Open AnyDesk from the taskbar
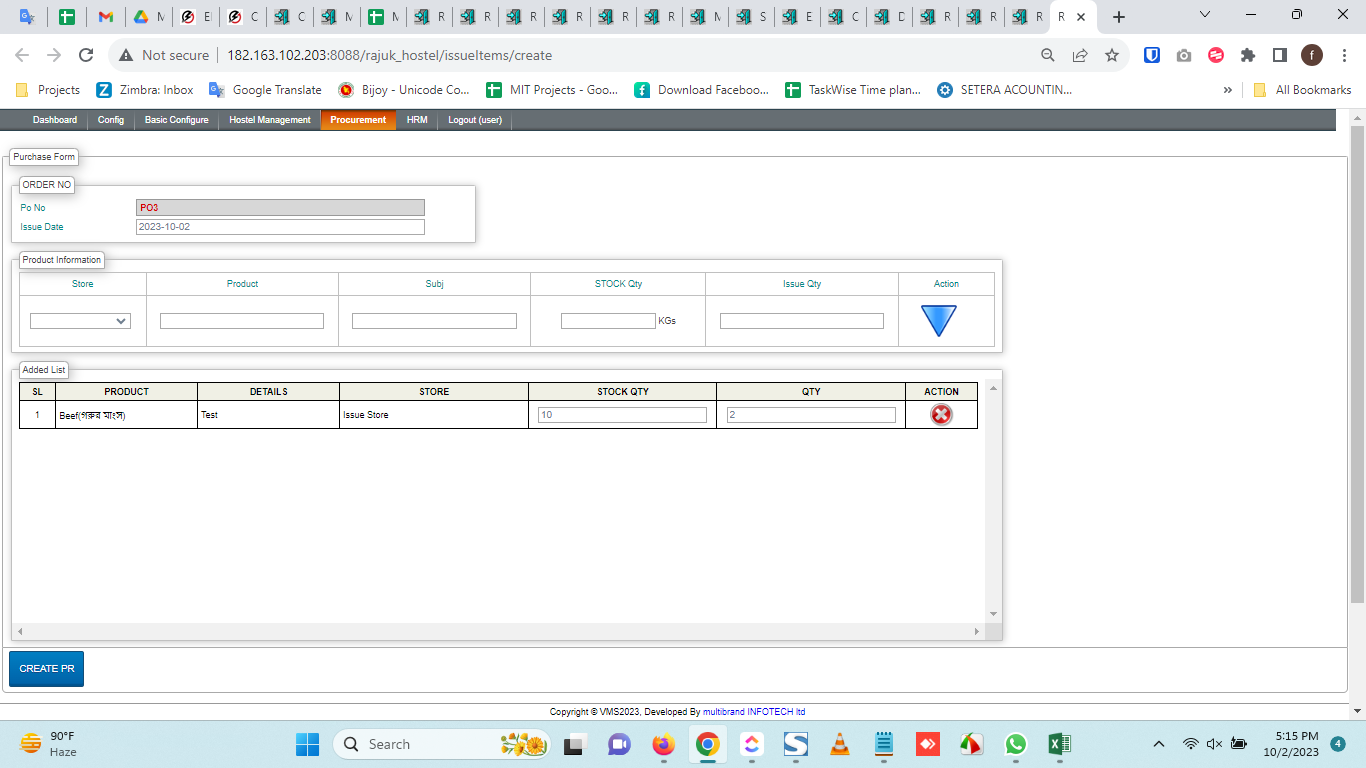Image resolution: width=1366 pixels, height=768 pixels. 927,744
